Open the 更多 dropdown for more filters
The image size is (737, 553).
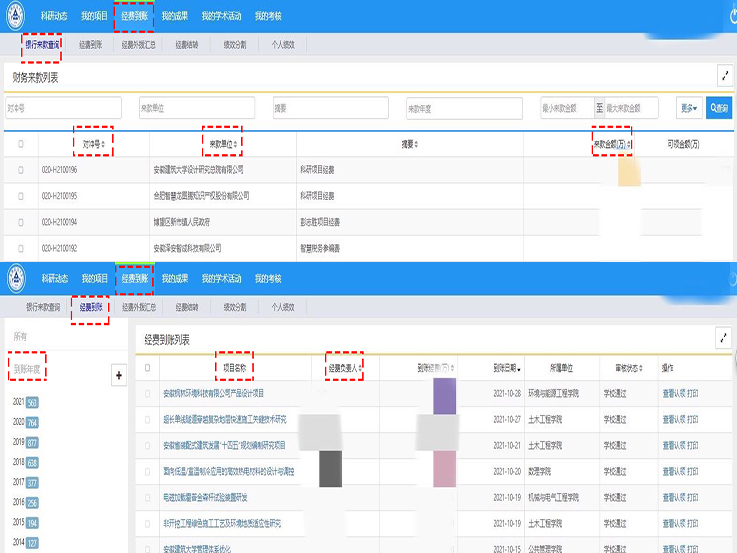pos(689,108)
